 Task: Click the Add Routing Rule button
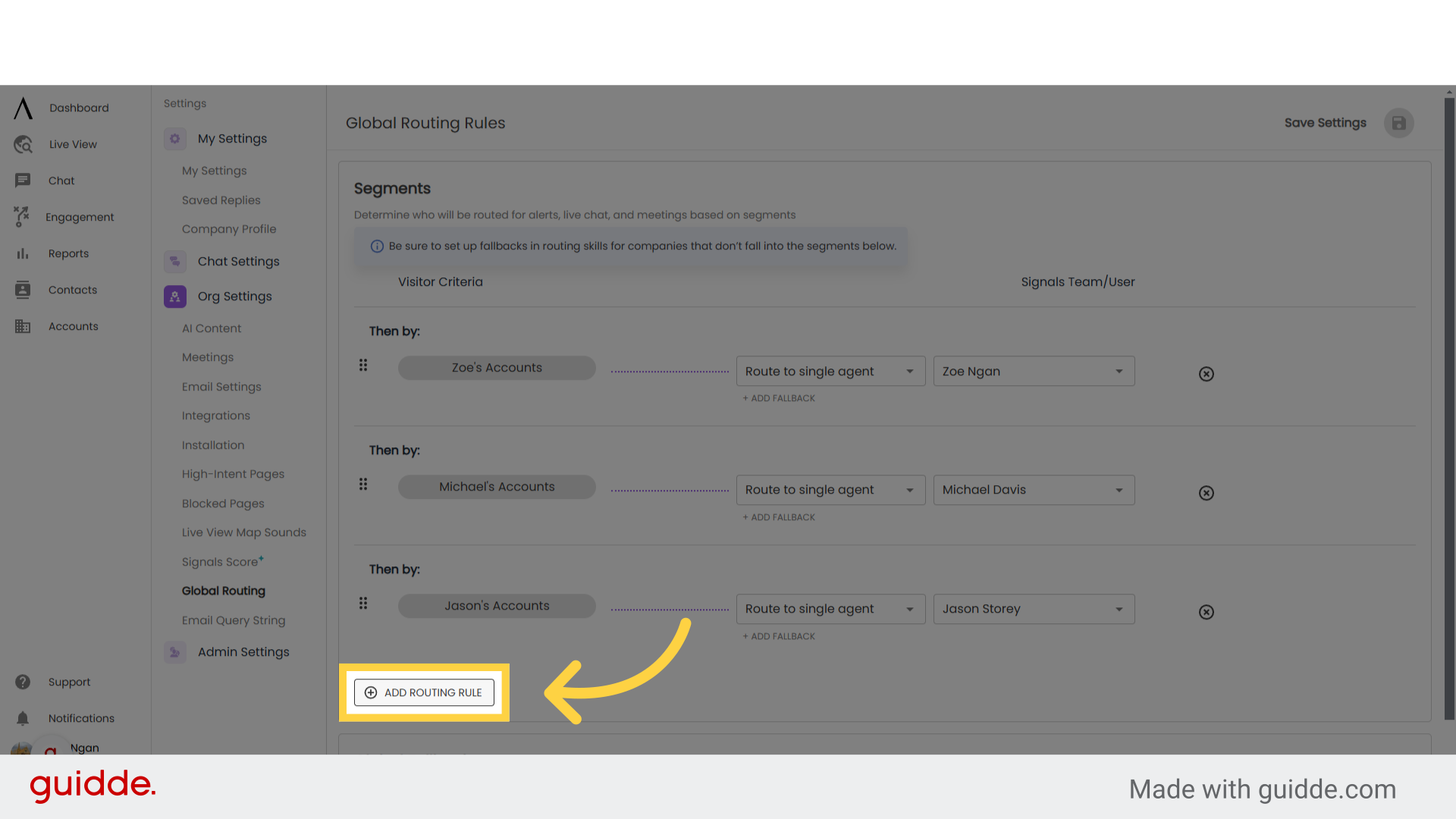(x=424, y=692)
